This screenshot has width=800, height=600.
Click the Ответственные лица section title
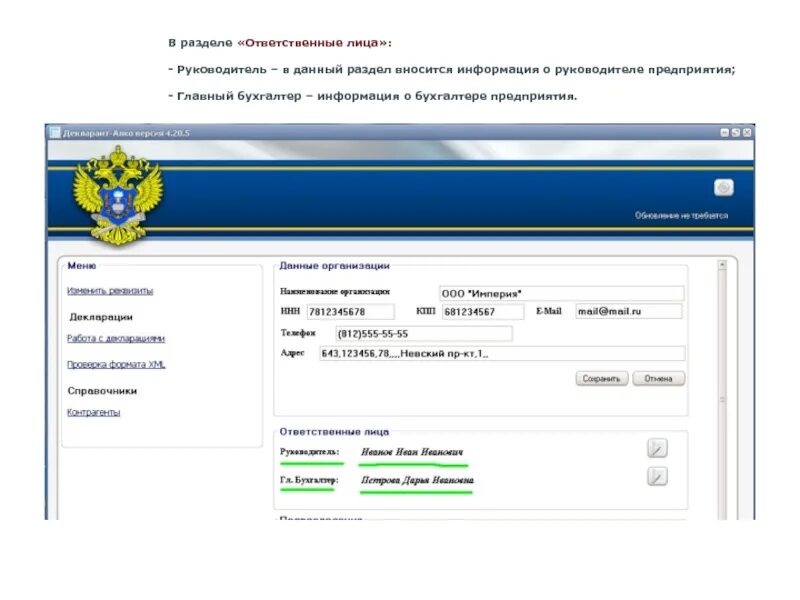click(334, 432)
